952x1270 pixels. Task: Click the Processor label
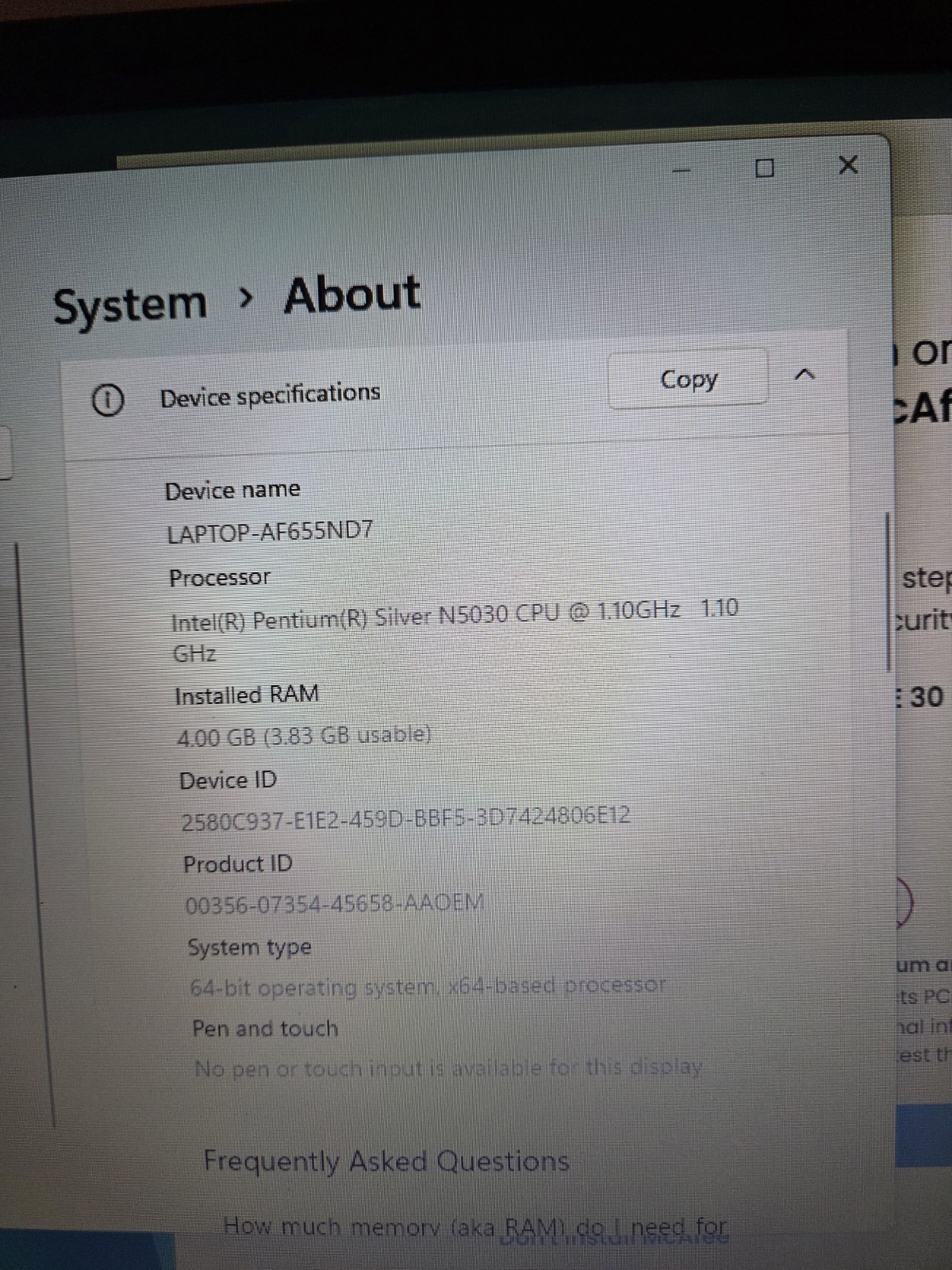coord(220,578)
